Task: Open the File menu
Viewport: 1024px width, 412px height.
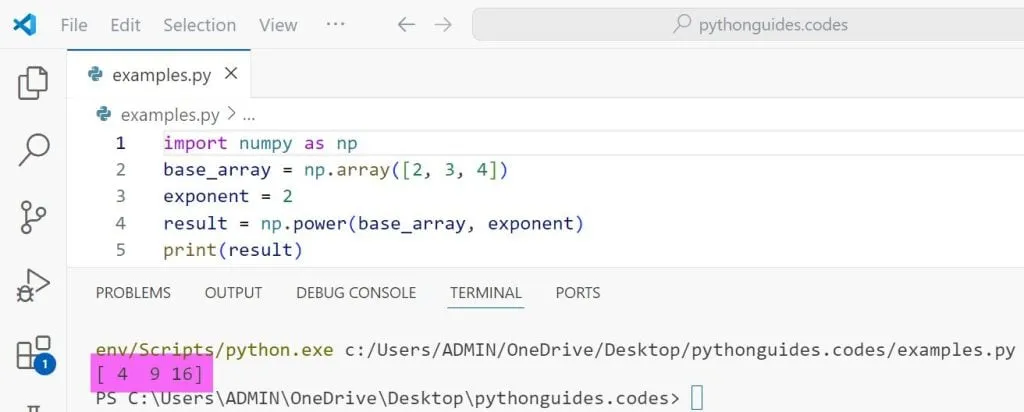Action: point(74,25)
